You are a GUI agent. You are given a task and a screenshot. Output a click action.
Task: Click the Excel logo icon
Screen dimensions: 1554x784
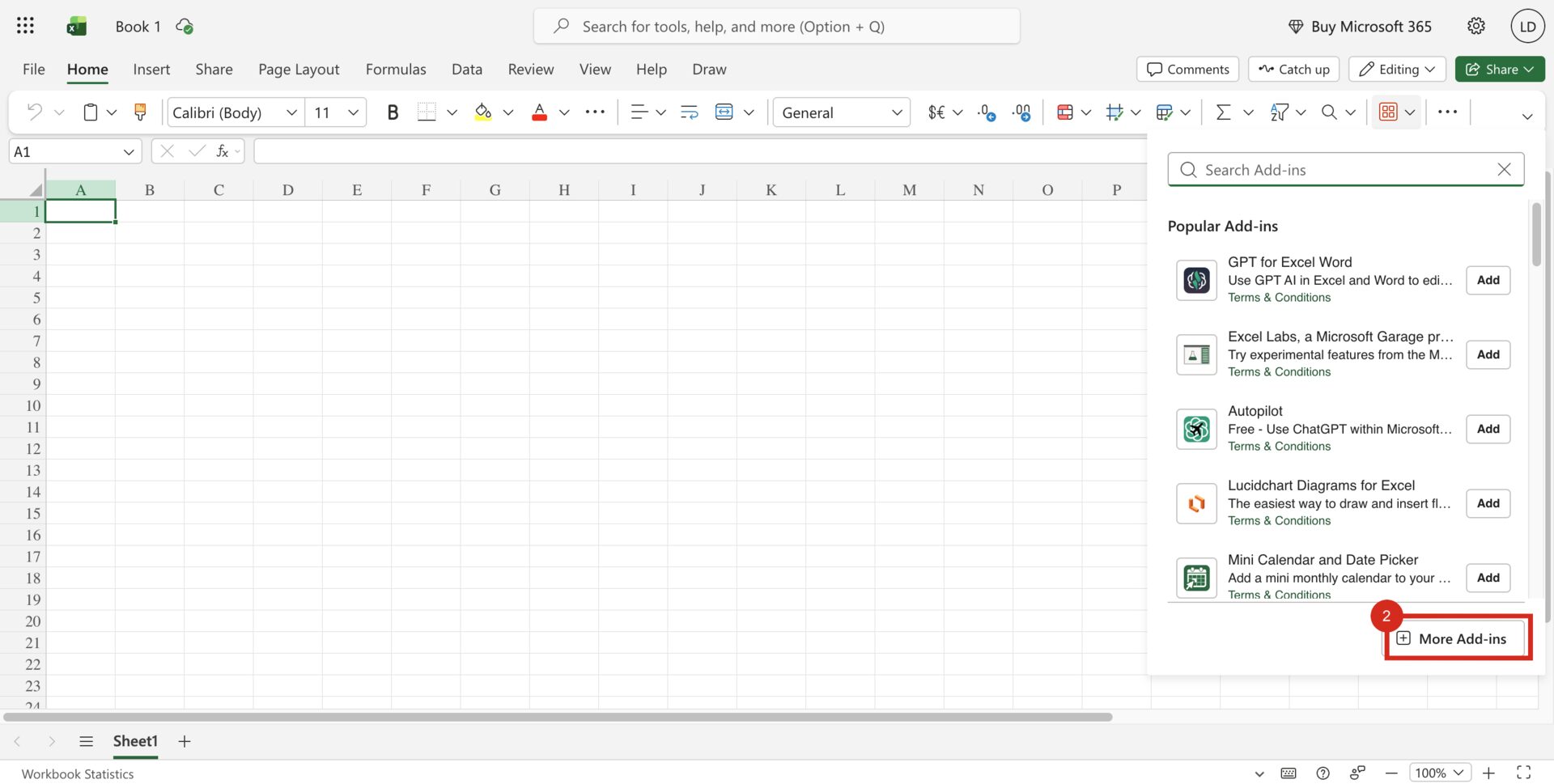point(77,26)
